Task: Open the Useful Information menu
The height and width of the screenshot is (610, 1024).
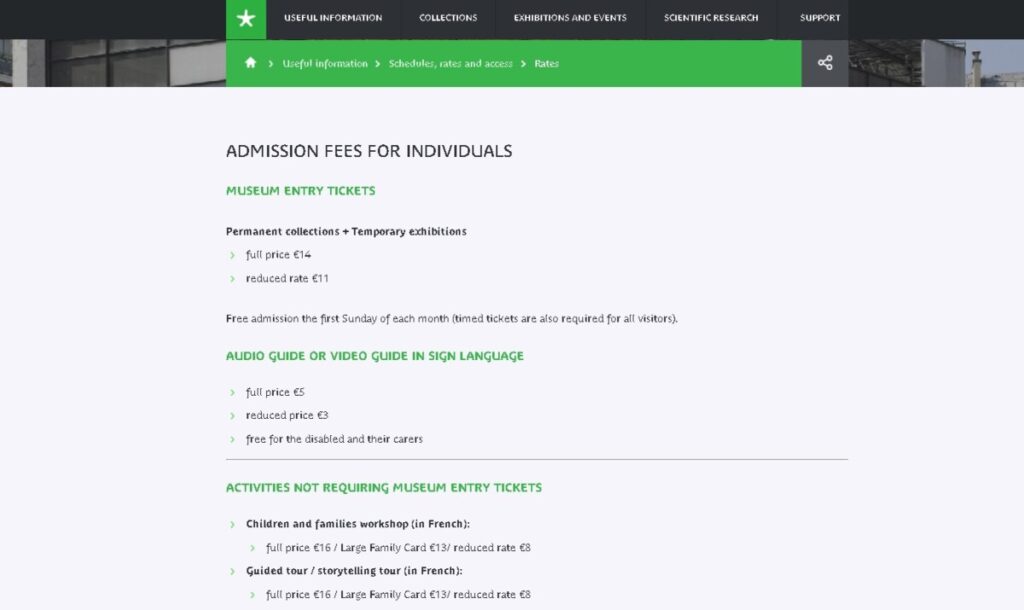Action: 333,18
